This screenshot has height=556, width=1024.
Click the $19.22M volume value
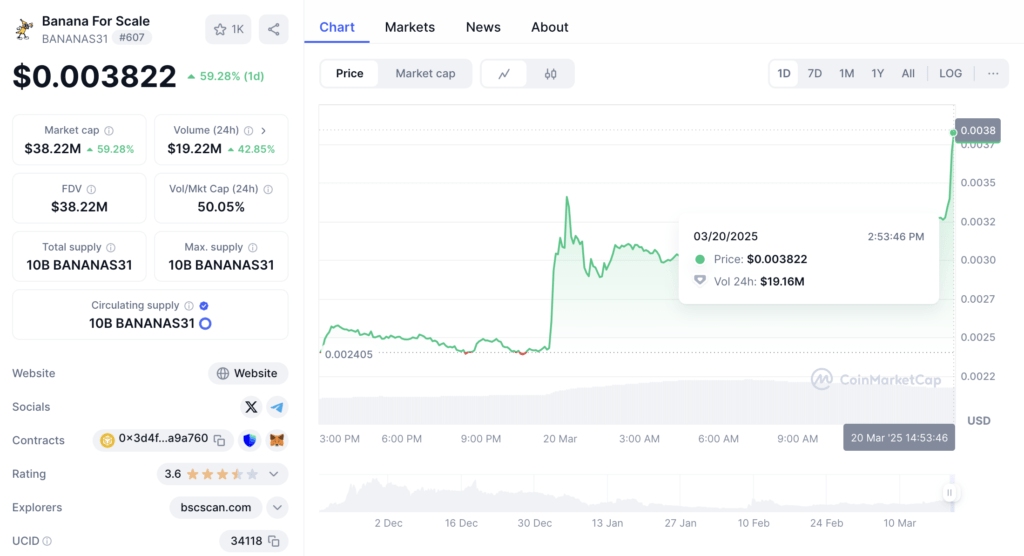point(195,148)
